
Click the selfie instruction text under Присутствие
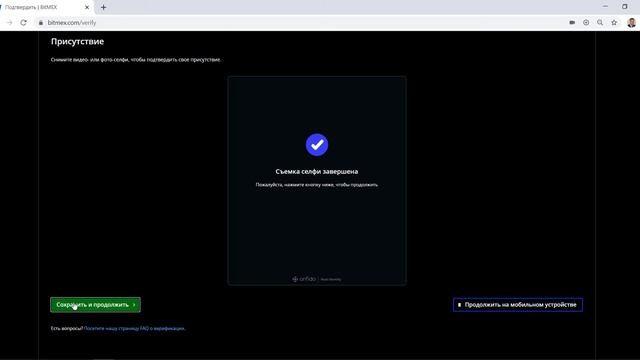136,60
